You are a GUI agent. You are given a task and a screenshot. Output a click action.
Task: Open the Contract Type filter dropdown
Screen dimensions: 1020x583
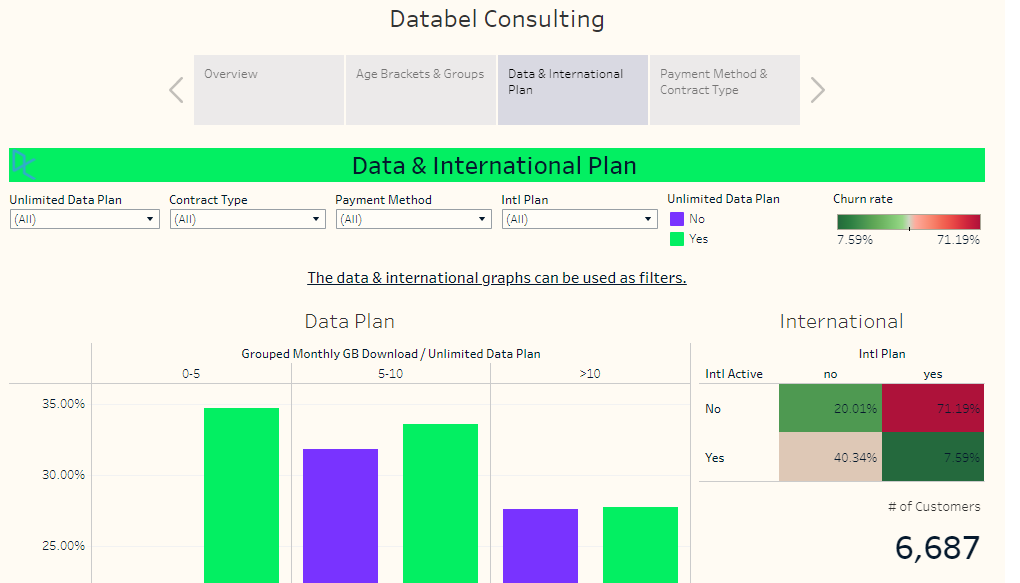coord(316,219)
